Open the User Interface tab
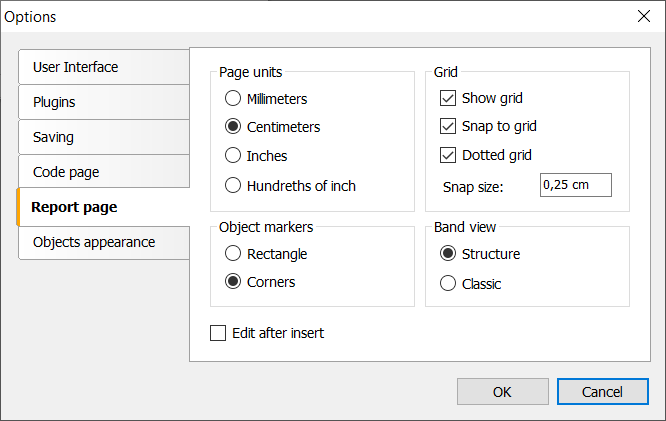The height and width of the screenshot is (421, 666). (104, 67)
